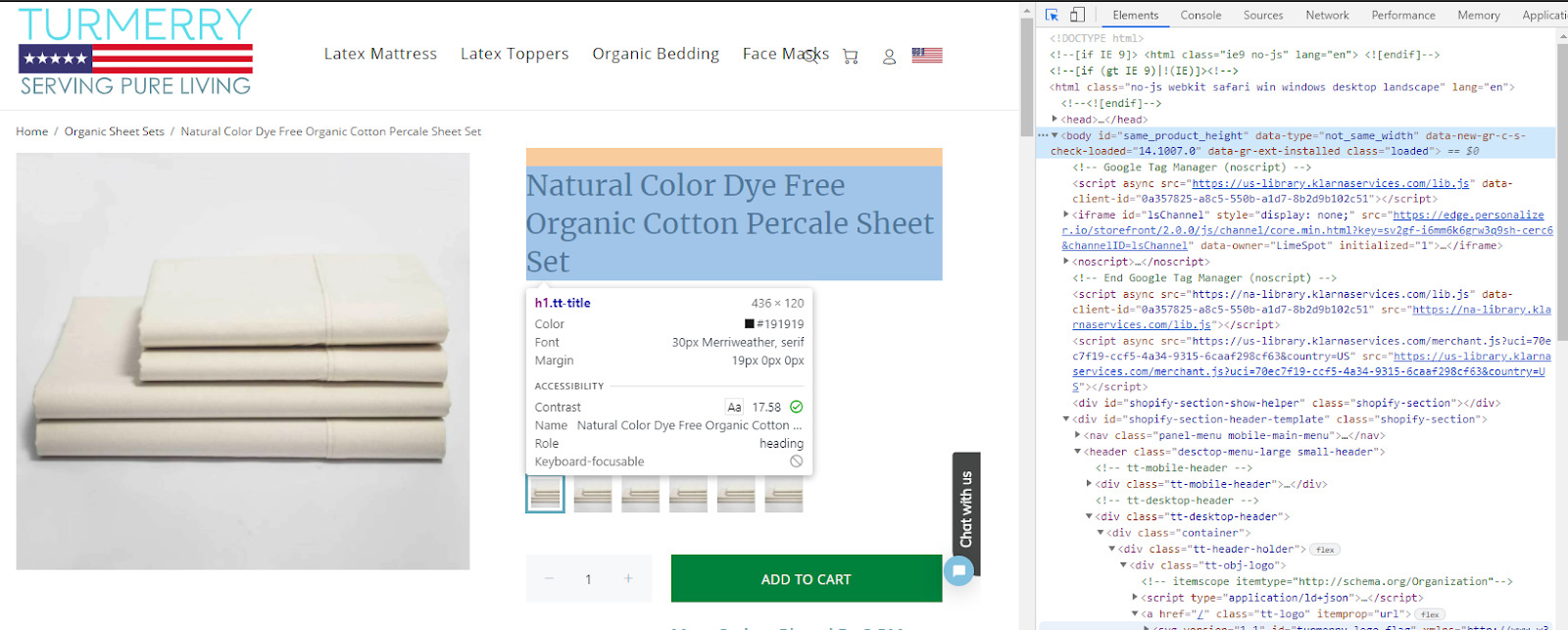Expand the head element node

click(1055, 120)
